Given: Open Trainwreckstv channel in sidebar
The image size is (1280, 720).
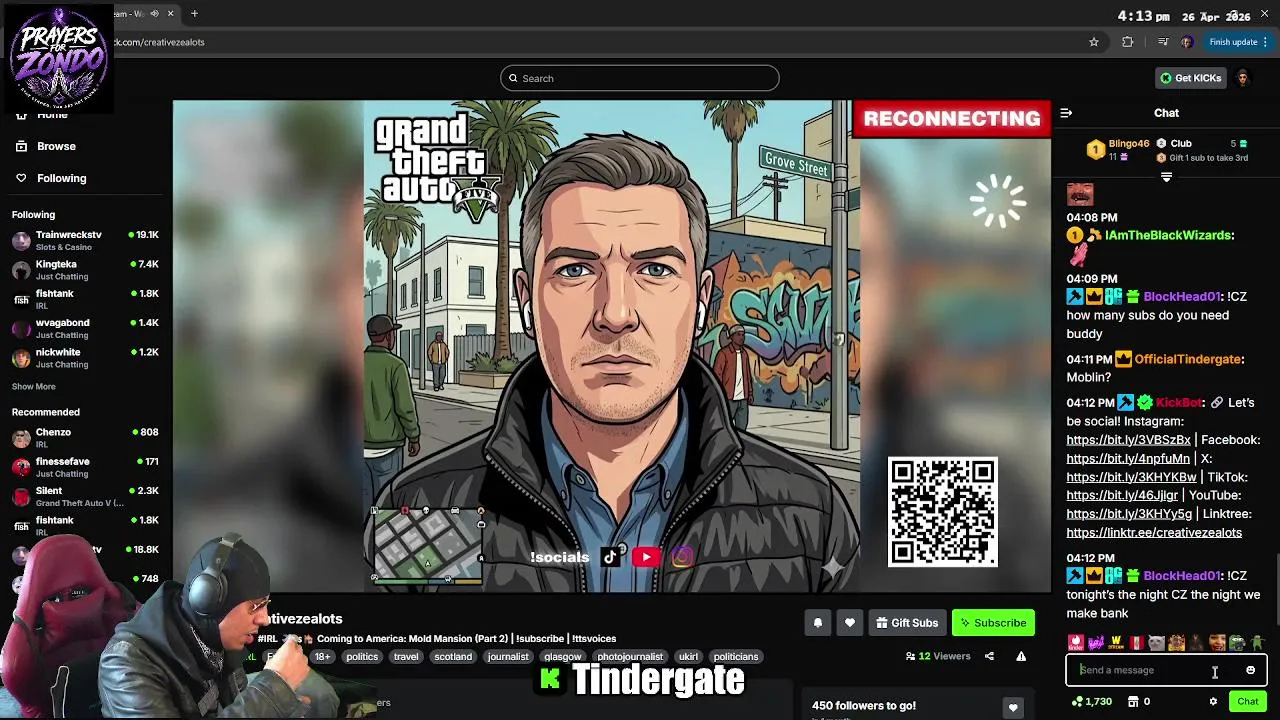Looking at the screenshot, I should coord(86,240).
